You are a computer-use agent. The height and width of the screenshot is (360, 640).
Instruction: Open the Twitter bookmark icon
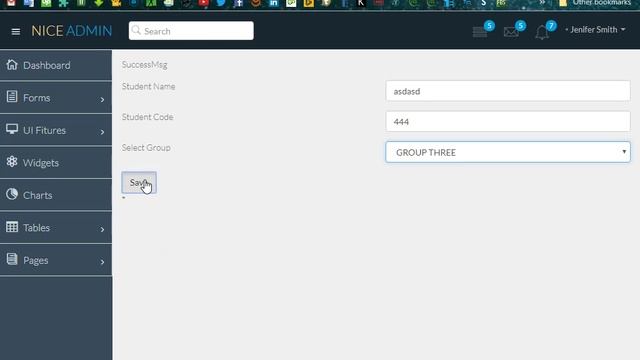click(x=221, y=3)
